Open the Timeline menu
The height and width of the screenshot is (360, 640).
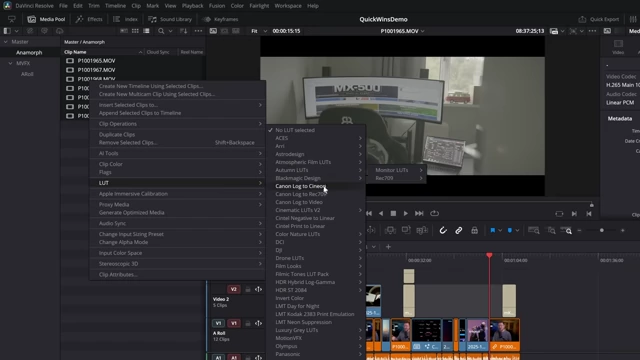coord(116,6)
